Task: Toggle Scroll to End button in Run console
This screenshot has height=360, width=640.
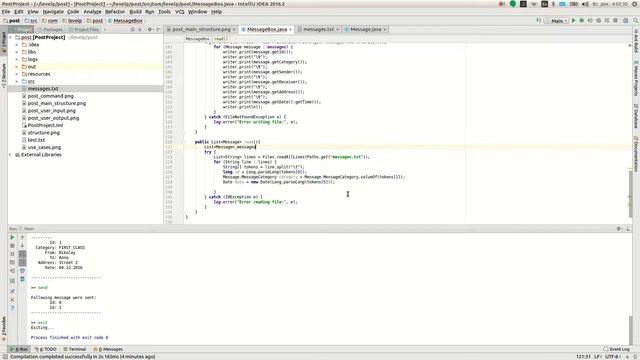Action: (x=22, y=262)
